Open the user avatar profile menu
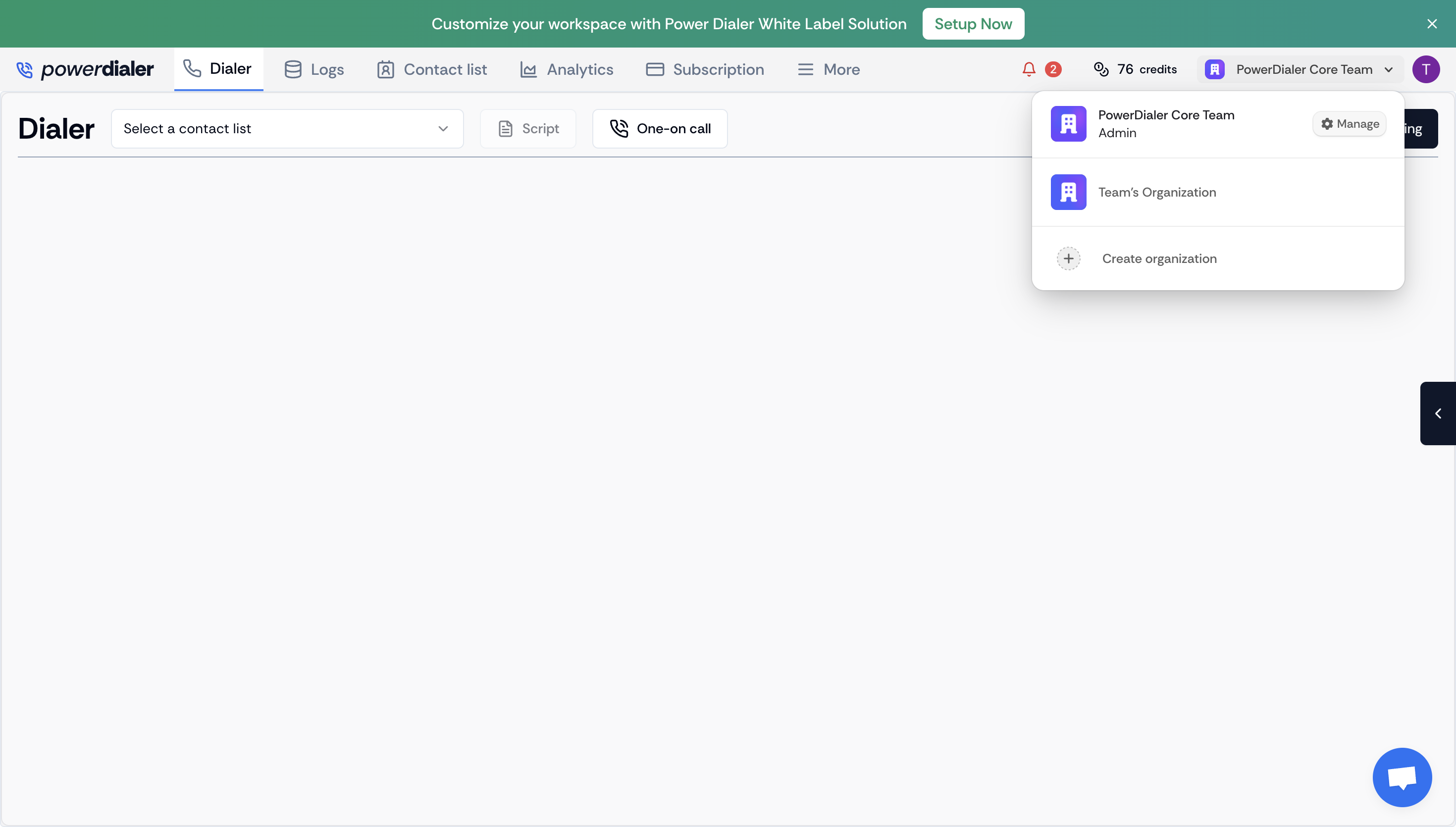The width and height of the screenshot is (1456, 827). [1426, 69]
